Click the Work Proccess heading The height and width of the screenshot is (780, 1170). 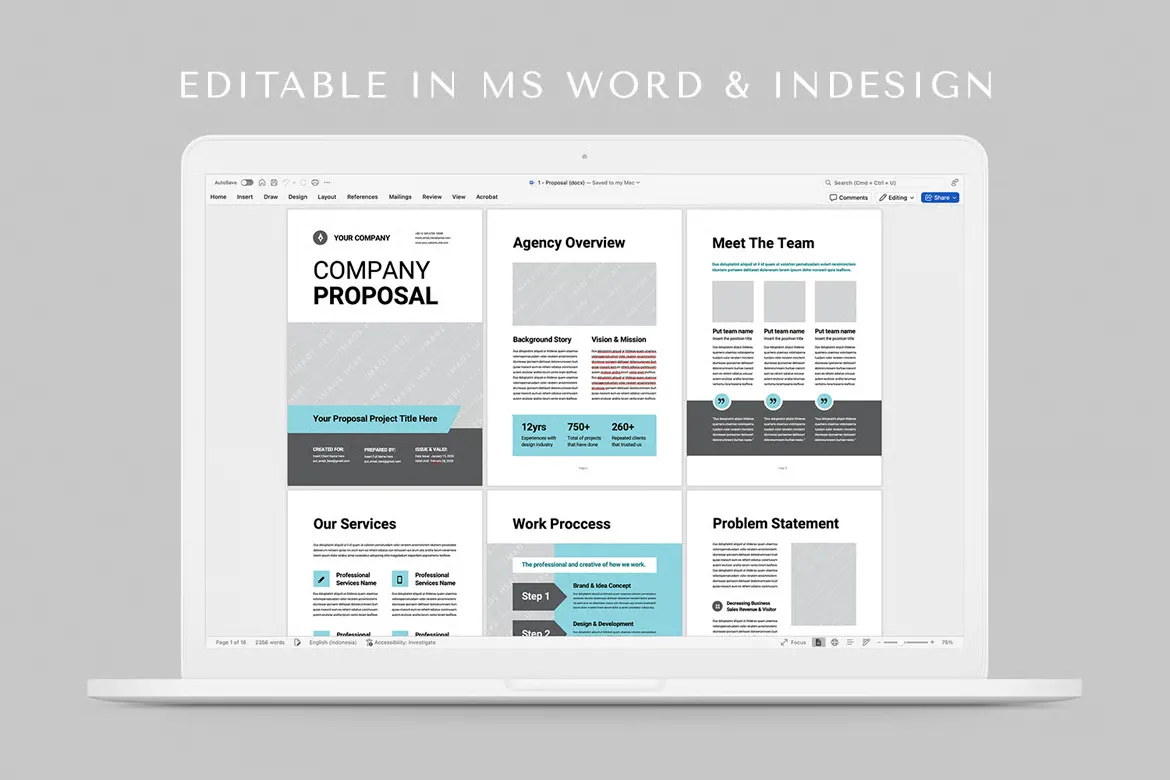[x=561, y=524]
